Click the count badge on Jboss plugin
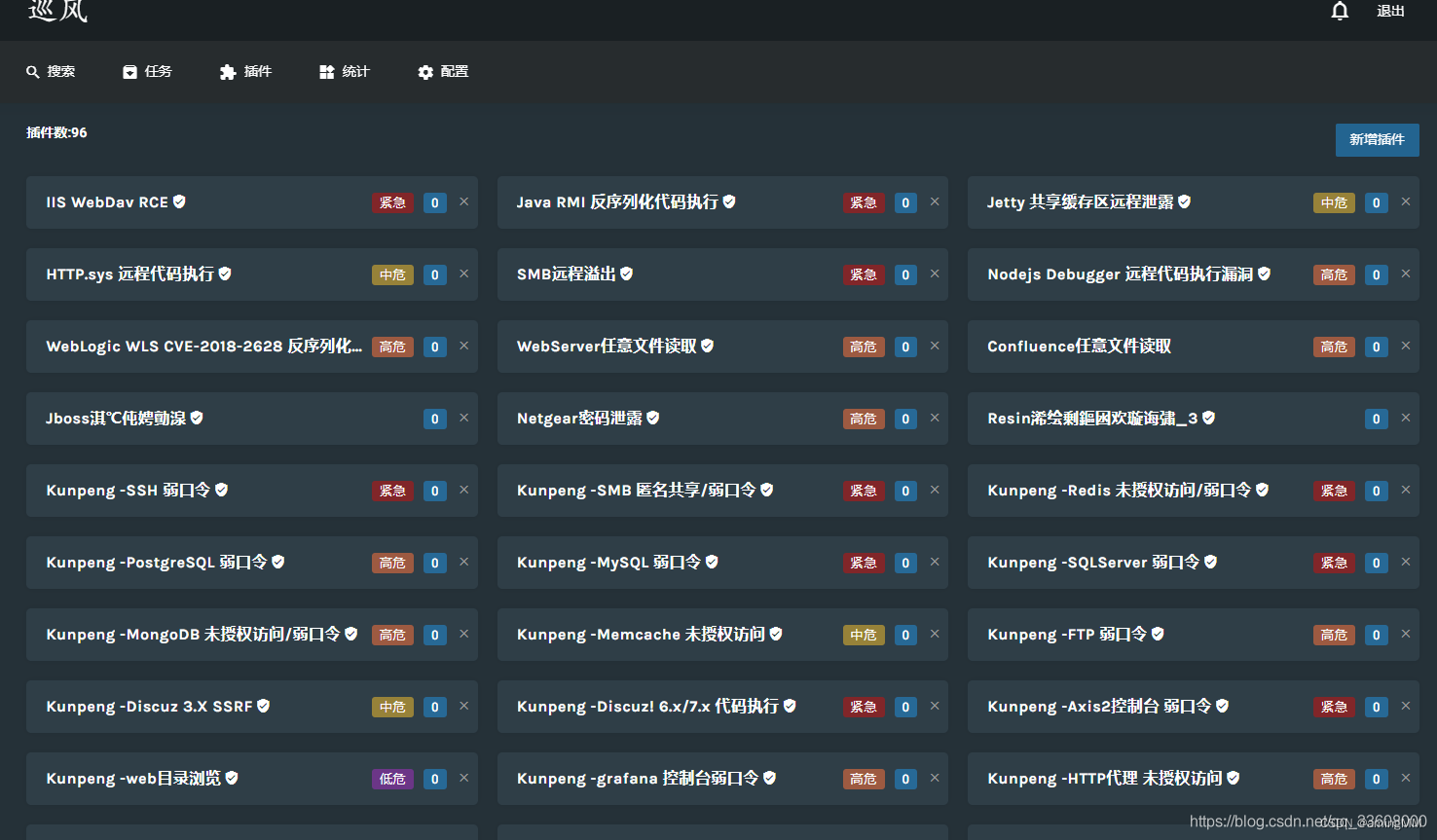The height and width of the screenshot is (840, 1437). pyautogui.click(x=435, y=419)
